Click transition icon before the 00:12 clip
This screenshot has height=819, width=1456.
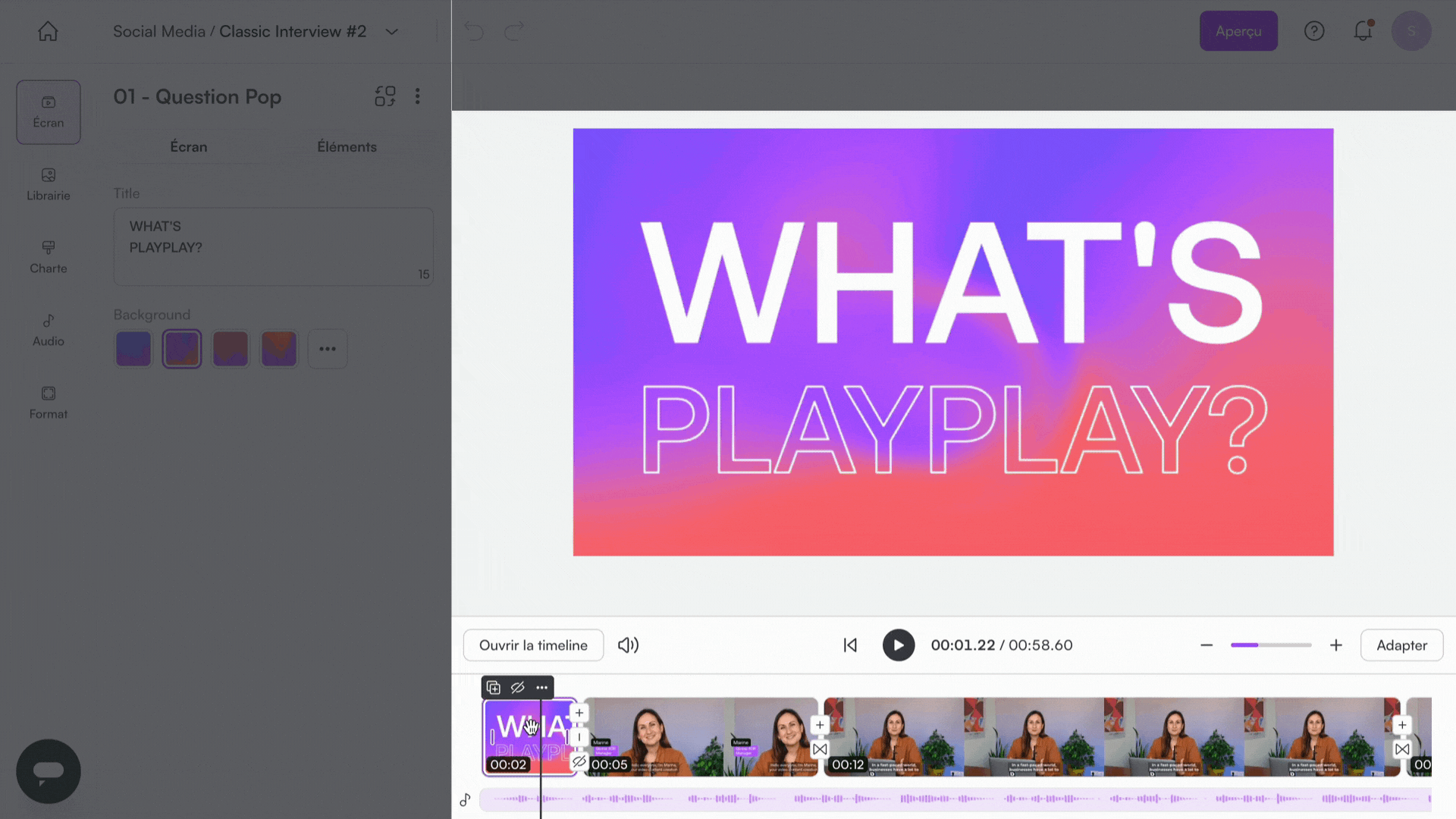820,749
